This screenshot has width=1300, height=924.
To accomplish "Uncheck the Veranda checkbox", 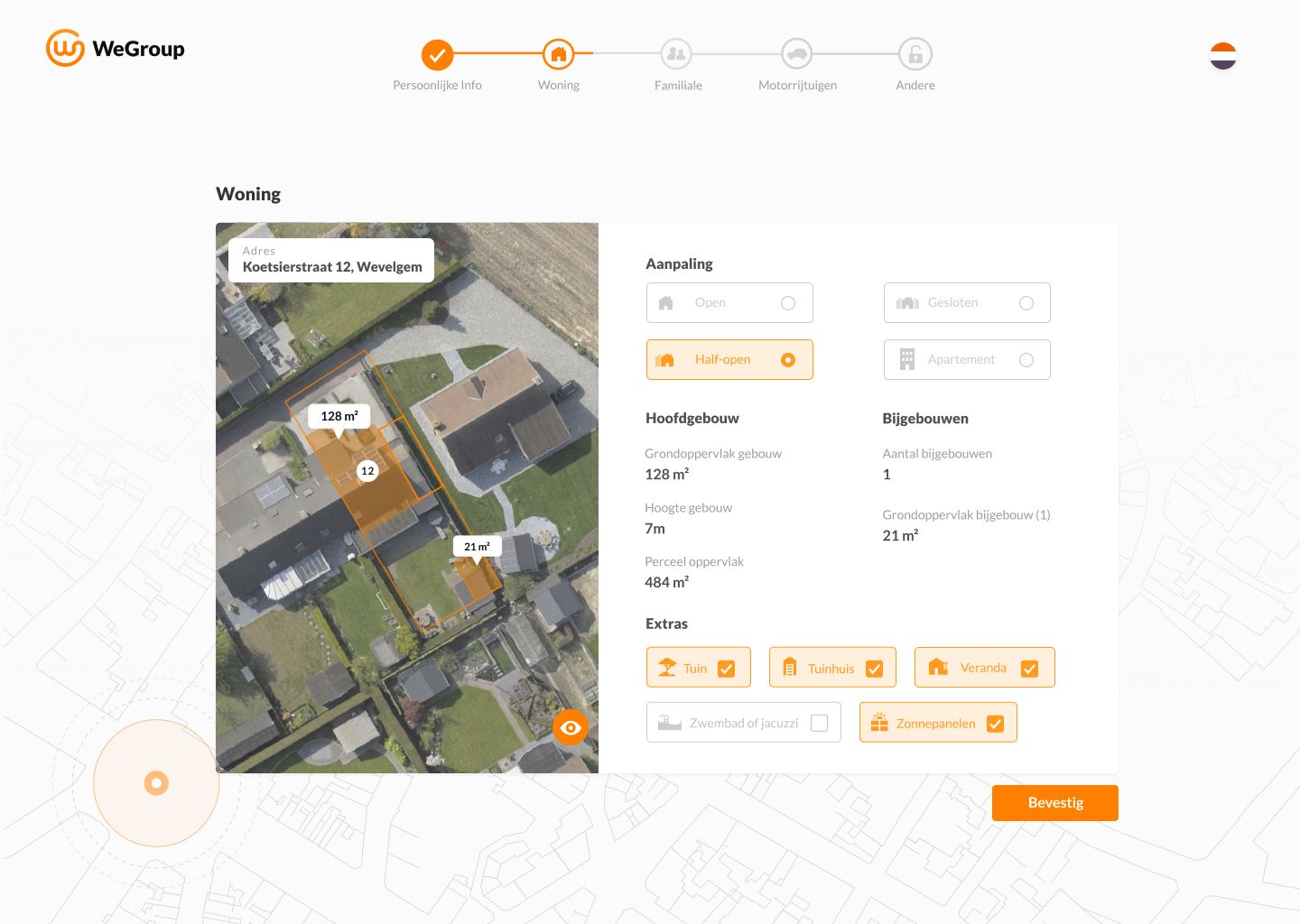I will [1029, 669].
